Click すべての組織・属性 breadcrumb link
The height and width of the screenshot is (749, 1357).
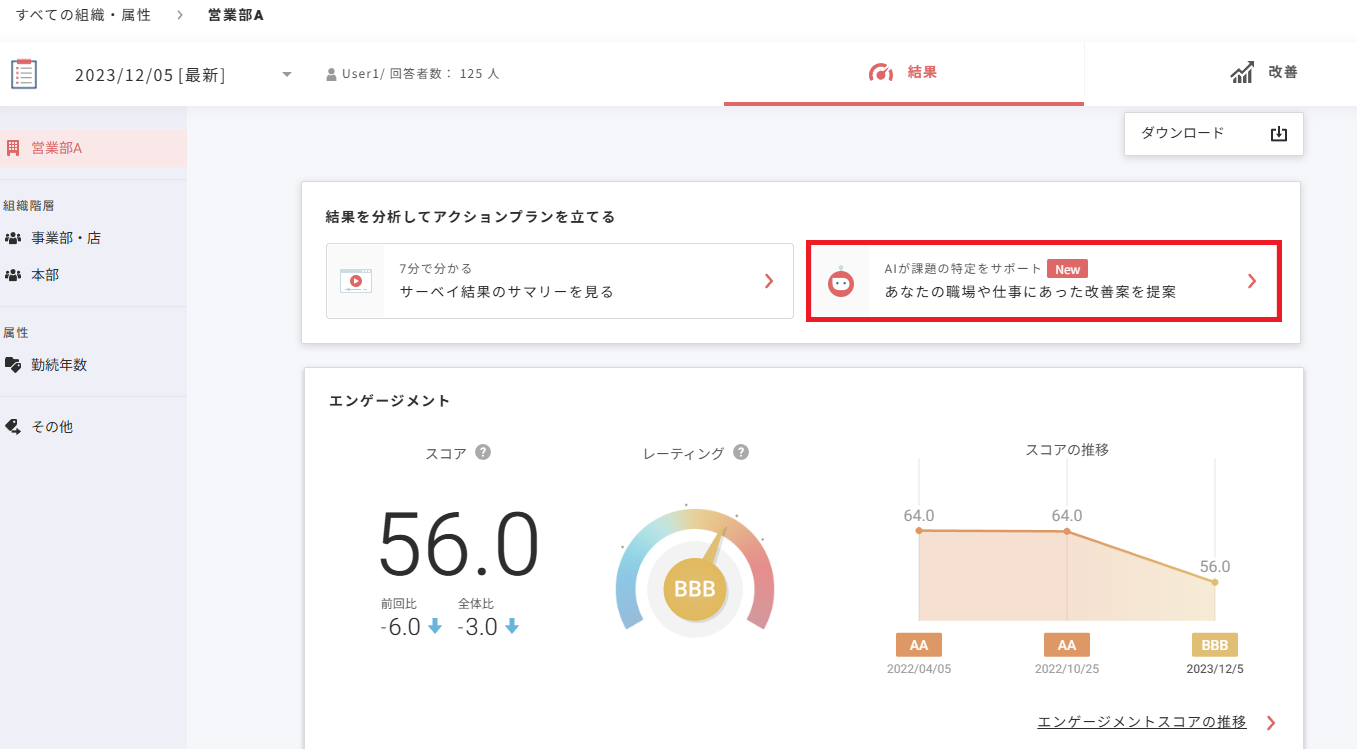click(83, 15)
